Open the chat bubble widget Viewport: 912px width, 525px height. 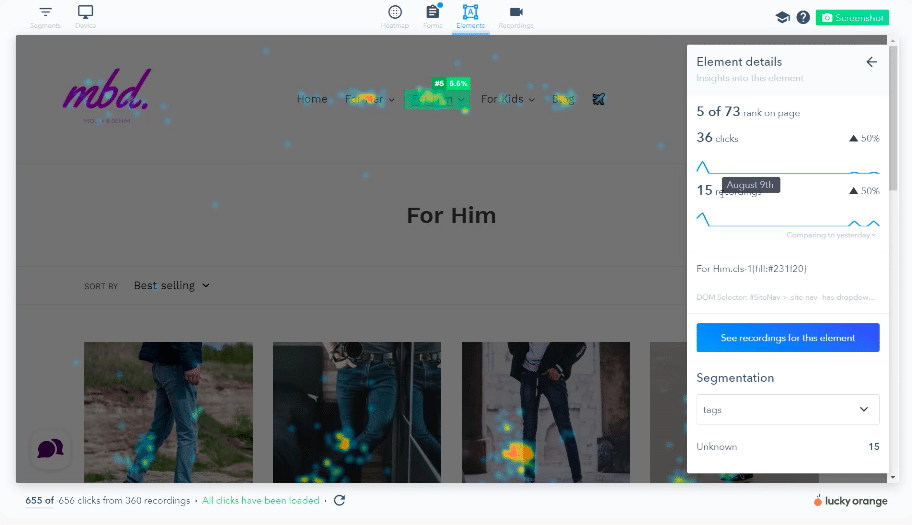[50, 449]
